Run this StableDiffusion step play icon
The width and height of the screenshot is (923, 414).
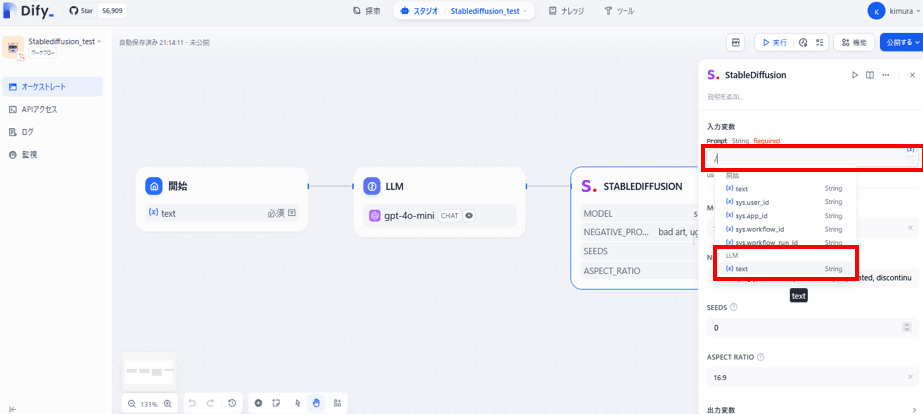pyautogui.click(x=855, y=75)
